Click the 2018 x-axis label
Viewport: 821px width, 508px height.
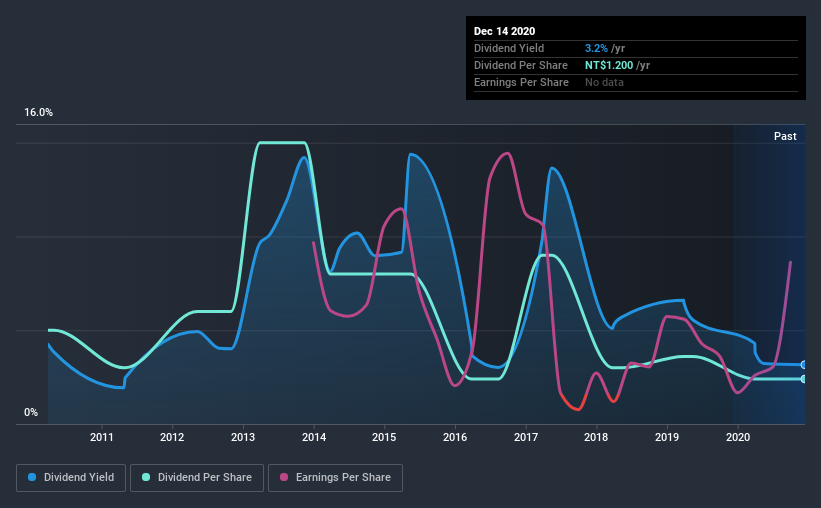point(596,437)
